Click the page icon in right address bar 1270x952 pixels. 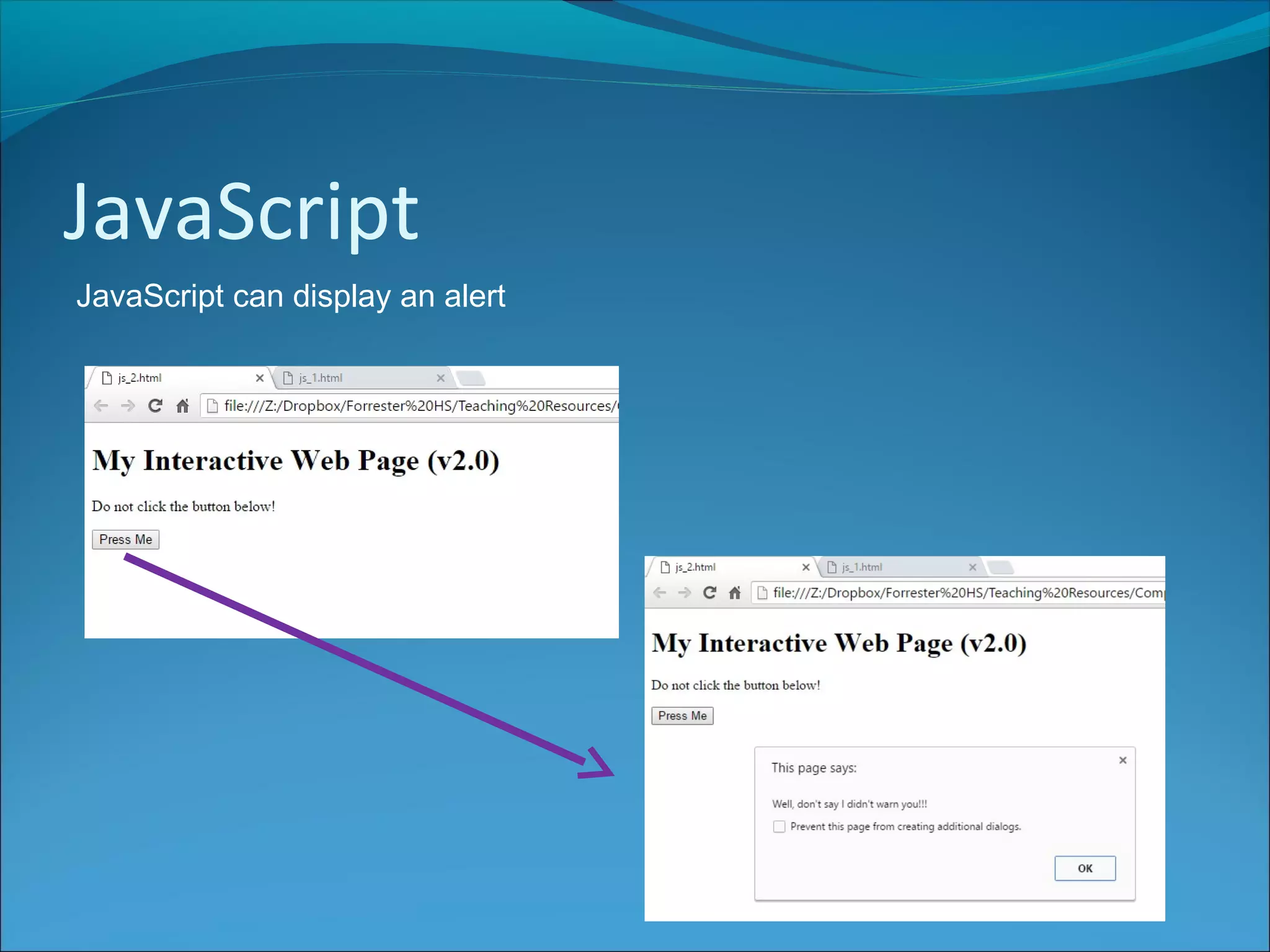pyautogui.click(x=762, y=593)
